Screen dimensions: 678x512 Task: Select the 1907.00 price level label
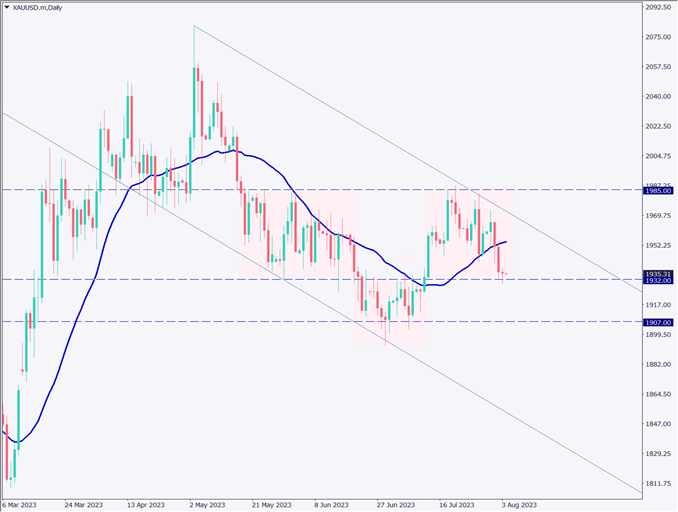[657, 322]
